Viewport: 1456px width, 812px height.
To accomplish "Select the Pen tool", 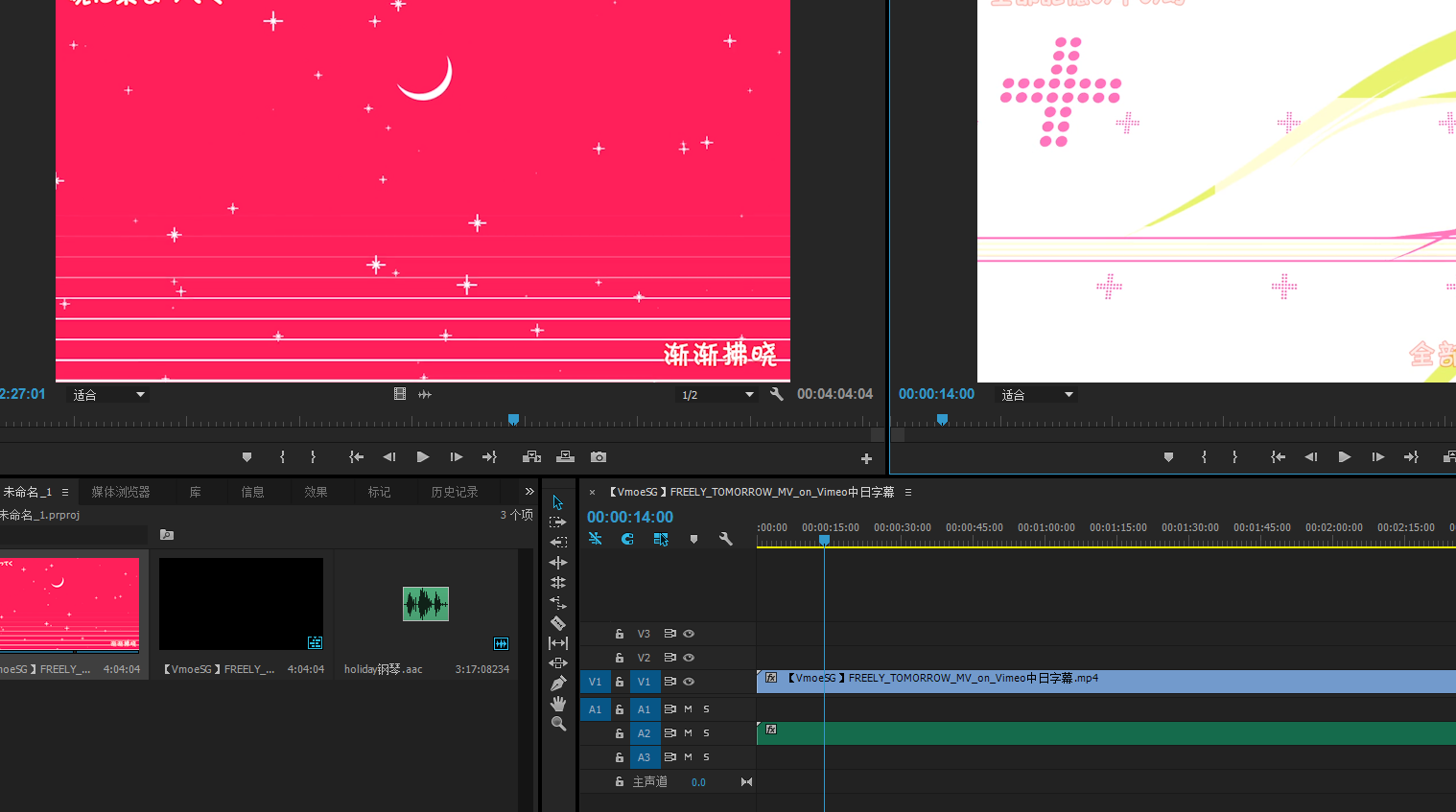I will [x=558, y=684].
